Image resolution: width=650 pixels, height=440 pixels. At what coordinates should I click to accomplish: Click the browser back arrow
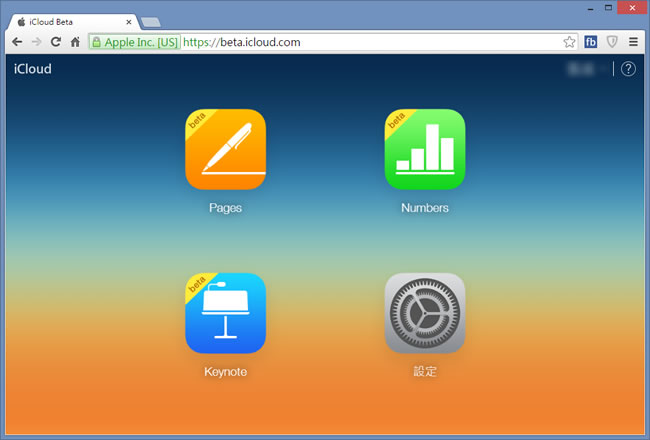[x=17, y=42]
